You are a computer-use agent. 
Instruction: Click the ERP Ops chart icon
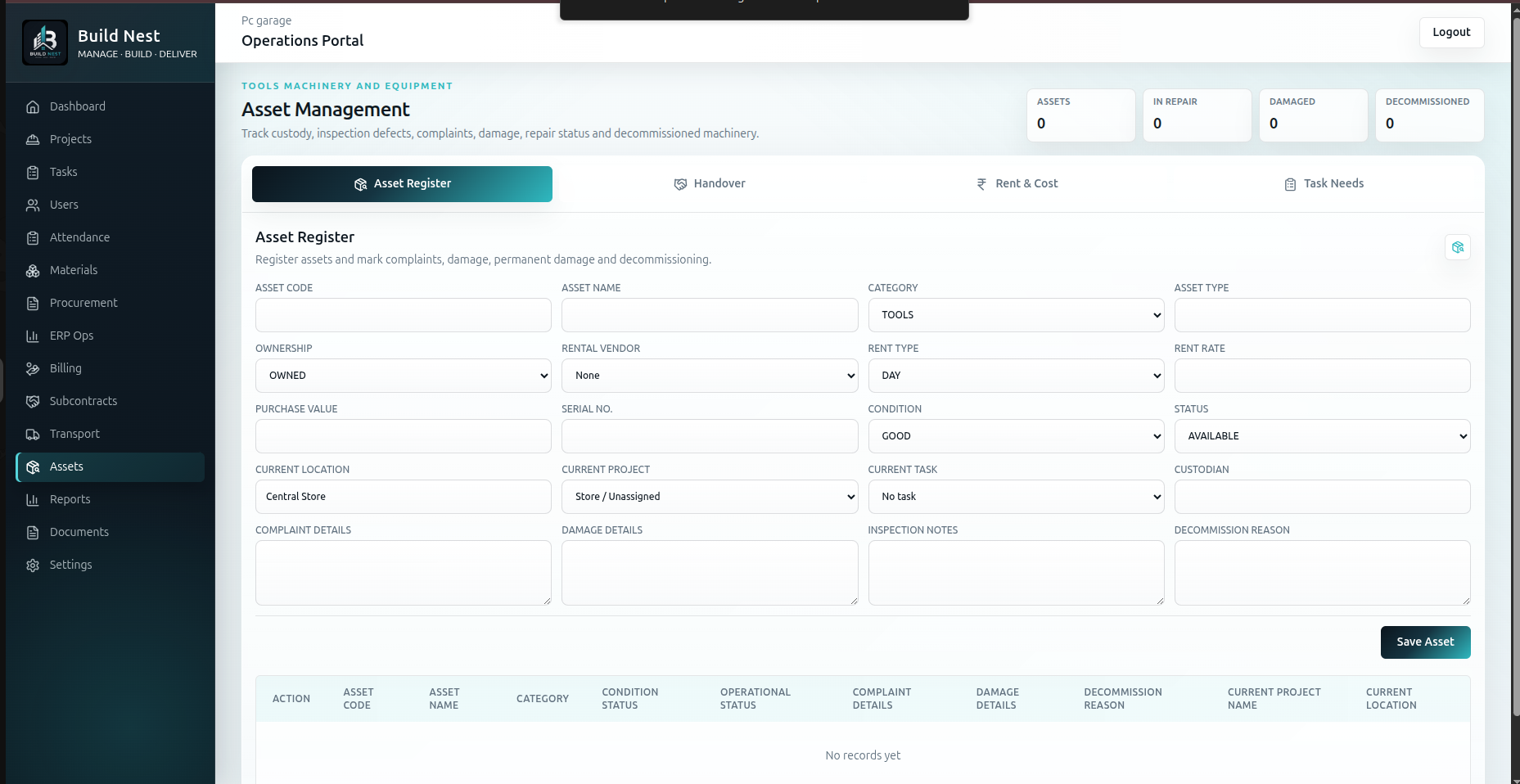33,336
